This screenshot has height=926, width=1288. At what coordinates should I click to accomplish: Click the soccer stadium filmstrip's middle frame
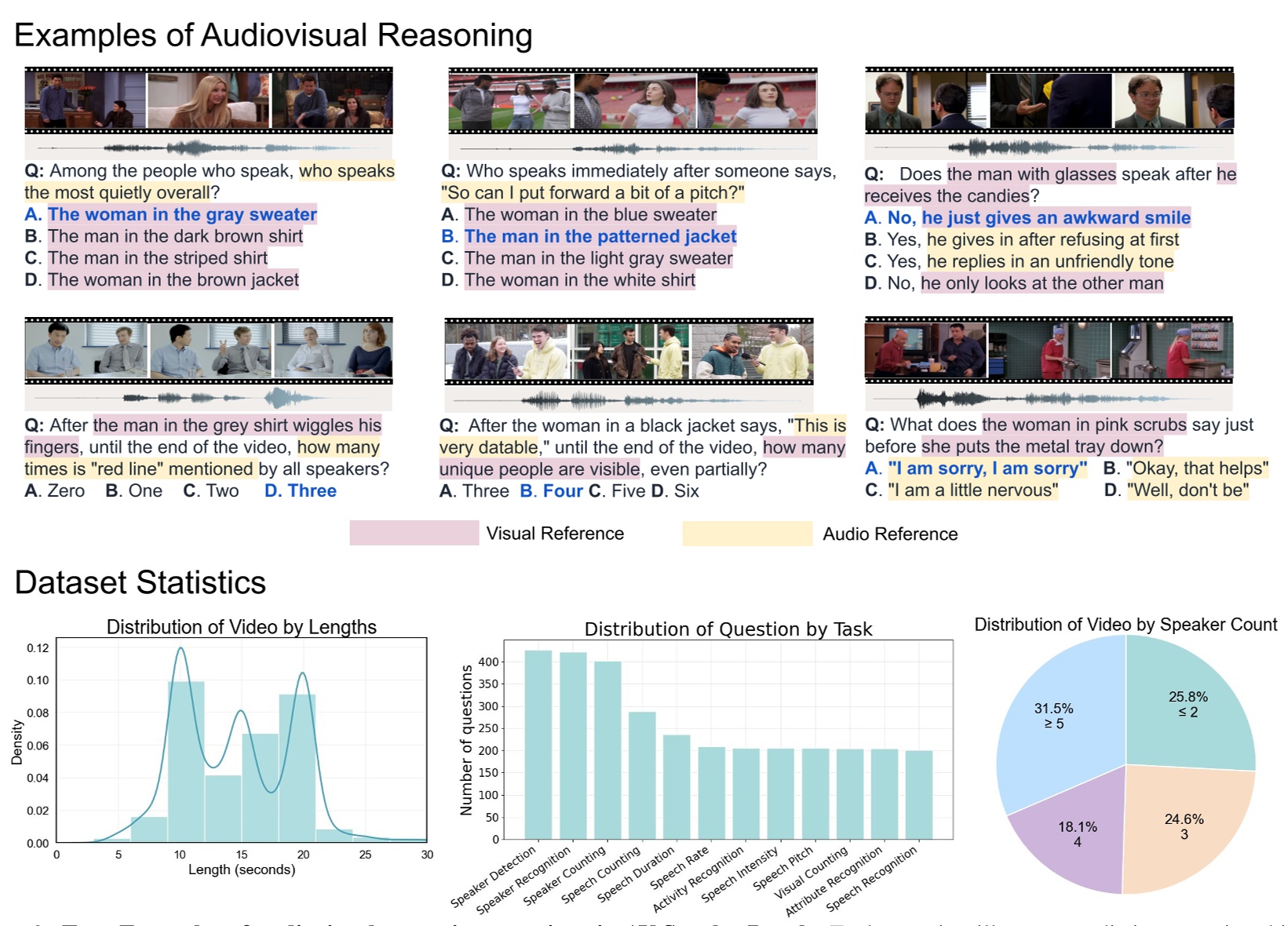click(634, 102)
